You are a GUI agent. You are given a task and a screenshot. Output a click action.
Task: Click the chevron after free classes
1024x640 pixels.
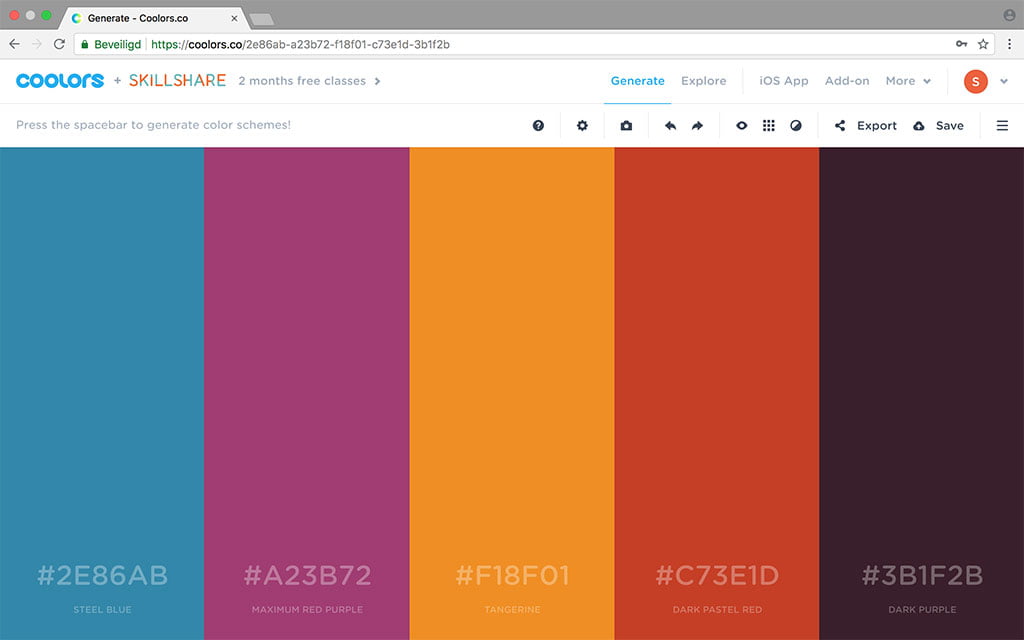377,81
